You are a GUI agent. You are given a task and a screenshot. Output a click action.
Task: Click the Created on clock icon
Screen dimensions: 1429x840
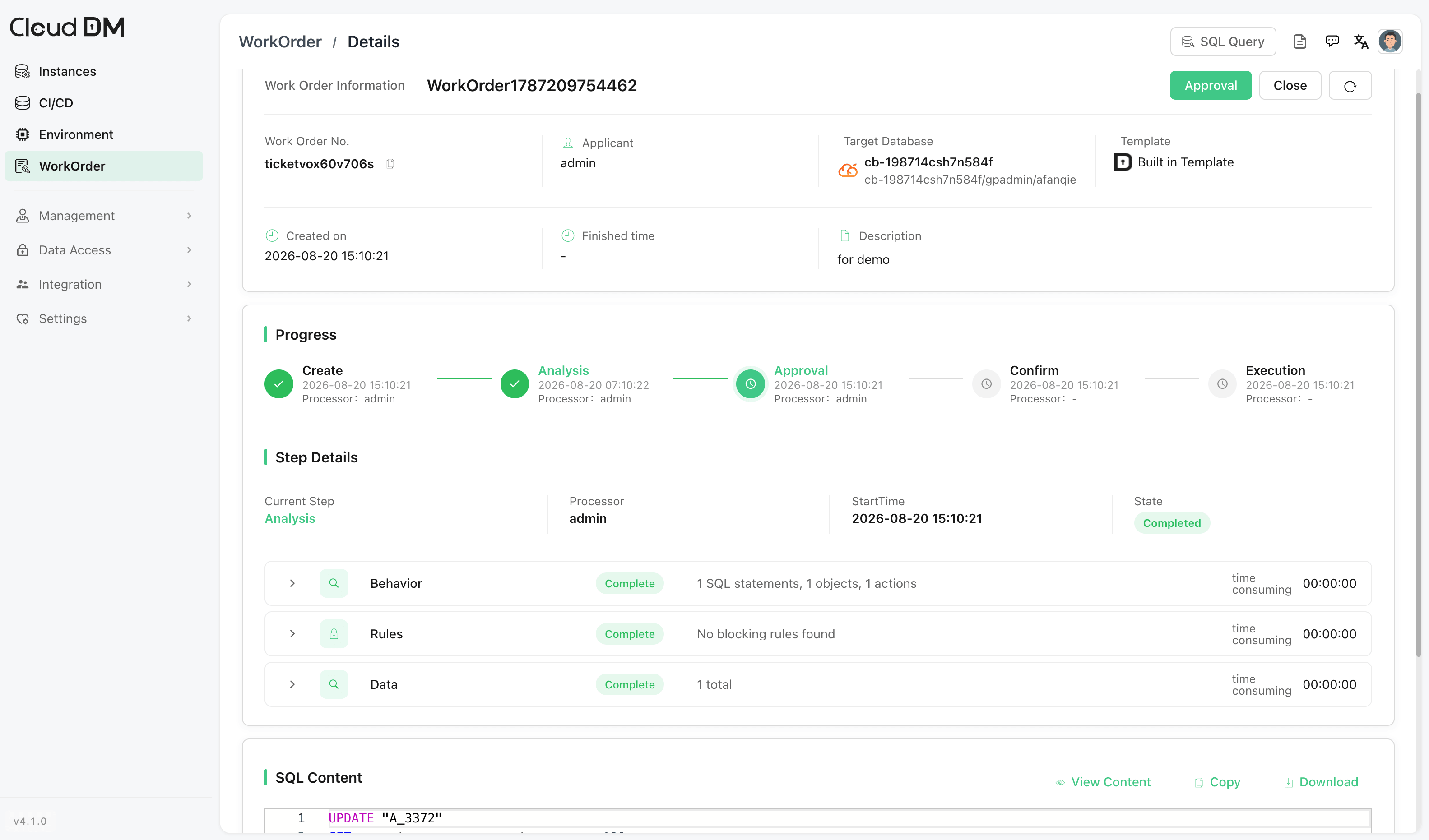[x=272, y=235]
